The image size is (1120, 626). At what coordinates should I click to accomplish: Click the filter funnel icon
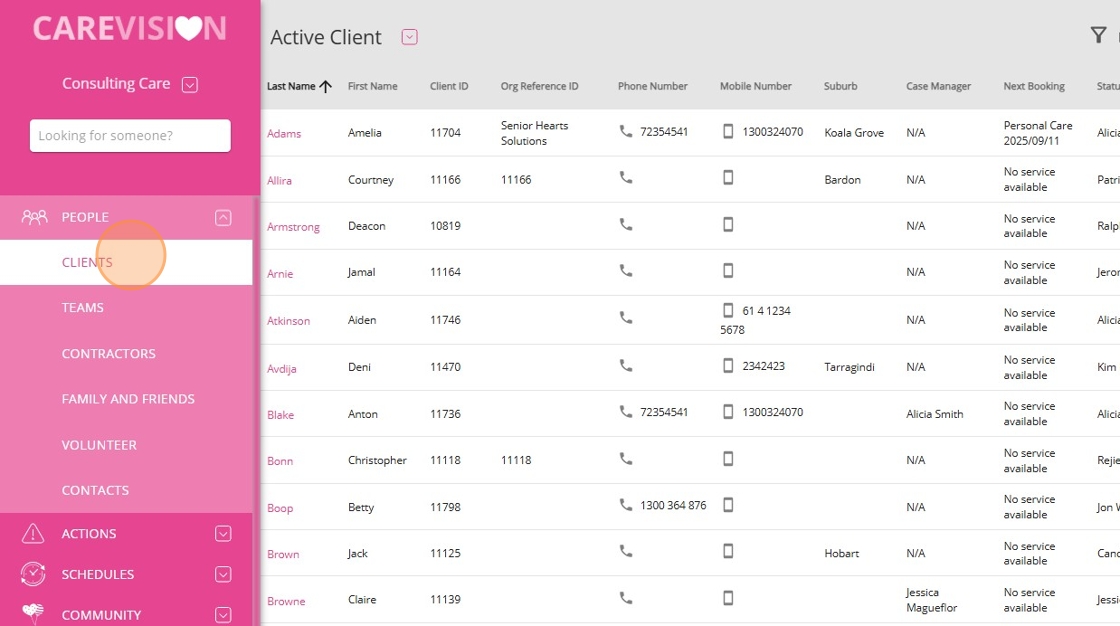click(x=1098, y=36)
